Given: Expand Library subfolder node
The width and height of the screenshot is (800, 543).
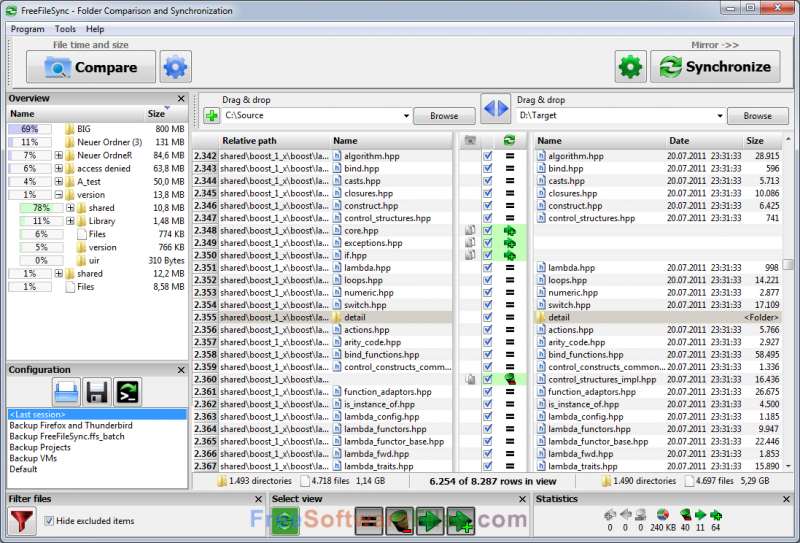Looking at the screenshot, I should coord(70,221).
